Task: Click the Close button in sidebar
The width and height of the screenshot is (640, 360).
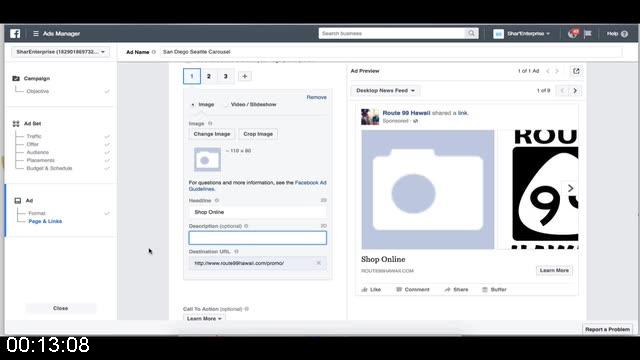Action: pyautogui.click(x=60, y=308)
